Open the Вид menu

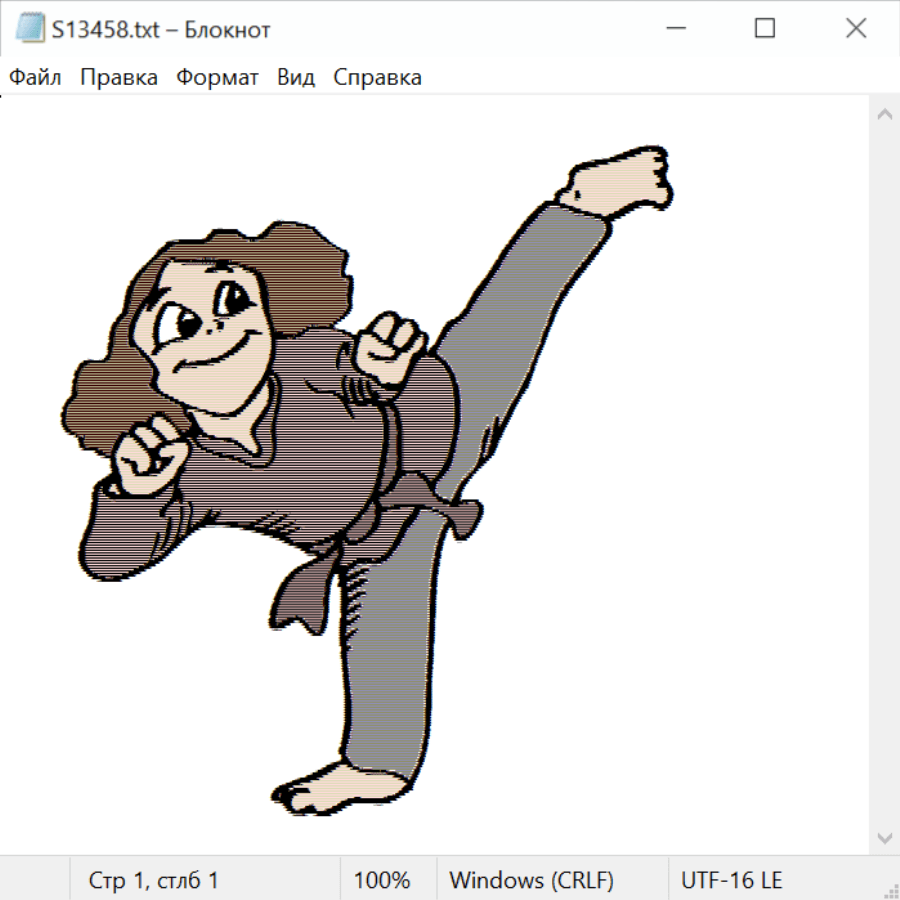296,78
